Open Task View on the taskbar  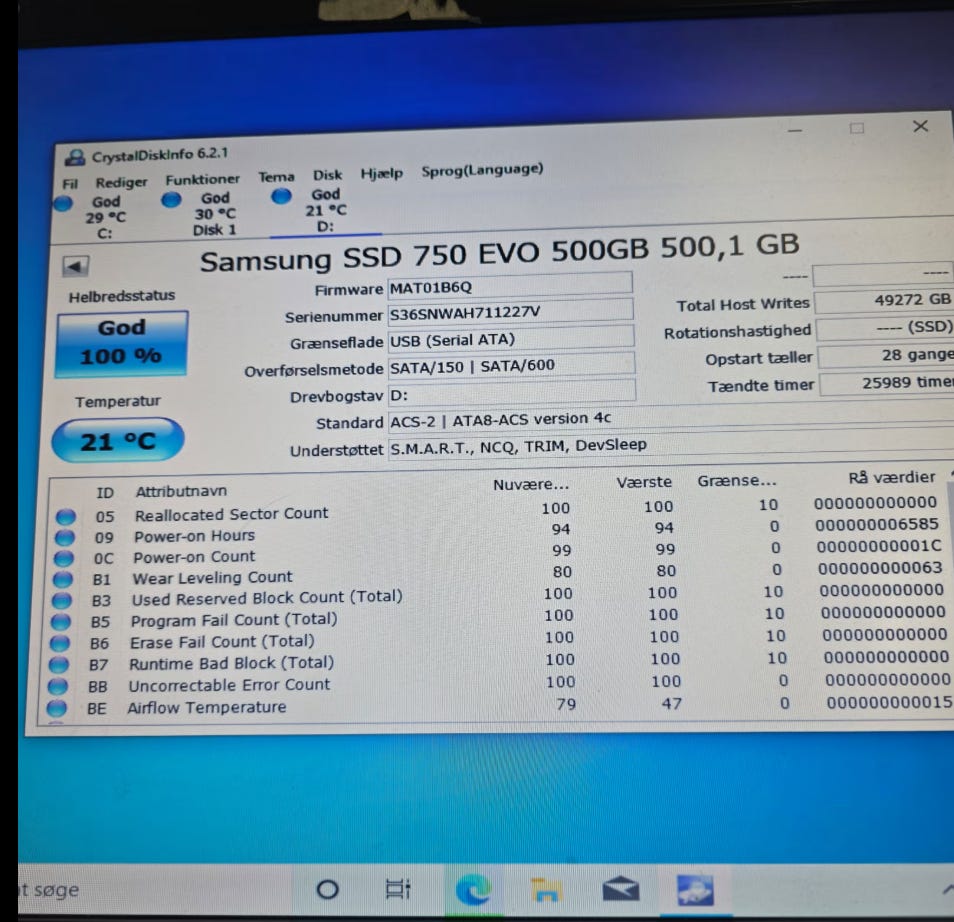[x=399, y=890]
